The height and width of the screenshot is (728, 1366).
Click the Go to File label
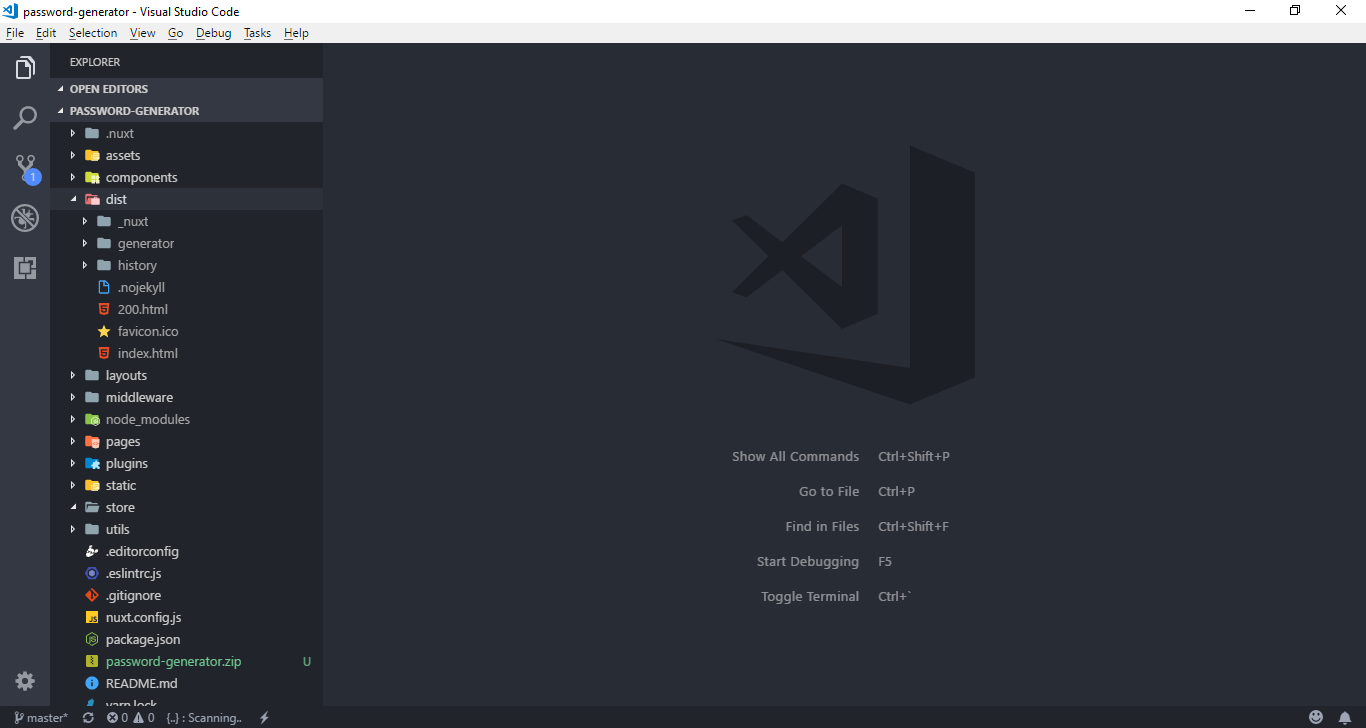(829, 491)
